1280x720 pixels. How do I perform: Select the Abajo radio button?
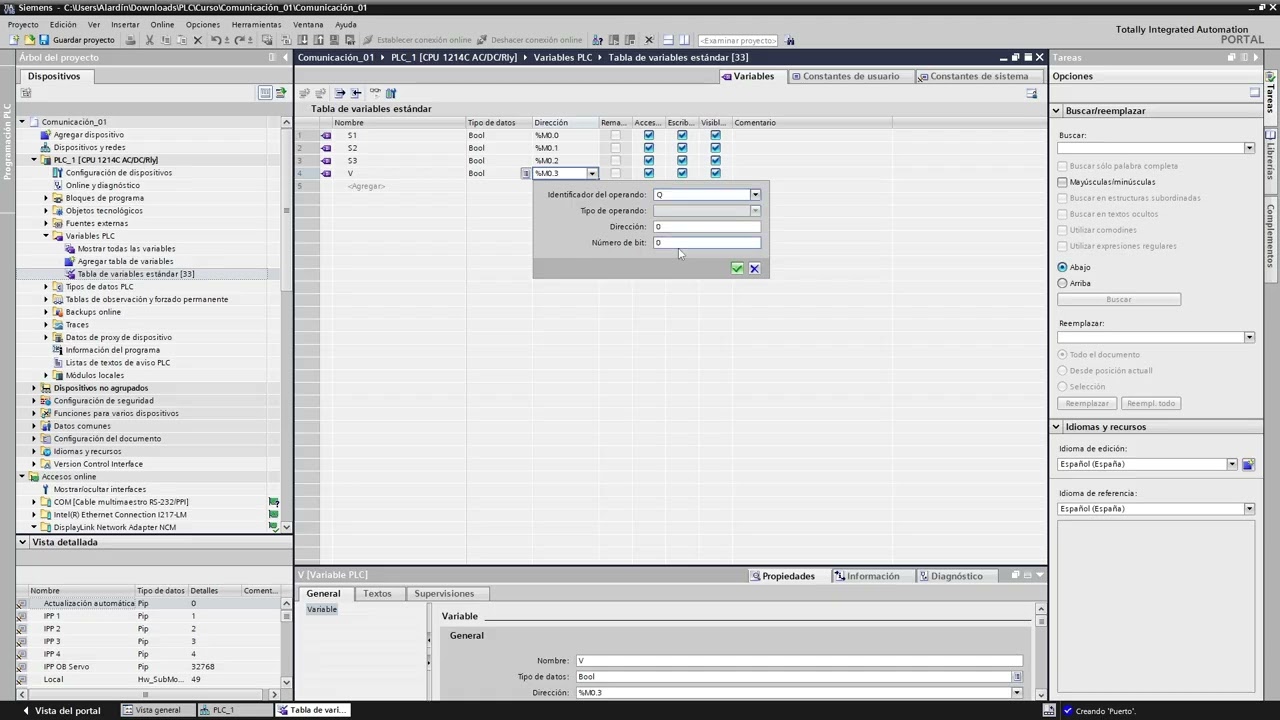coord(1062,267)
